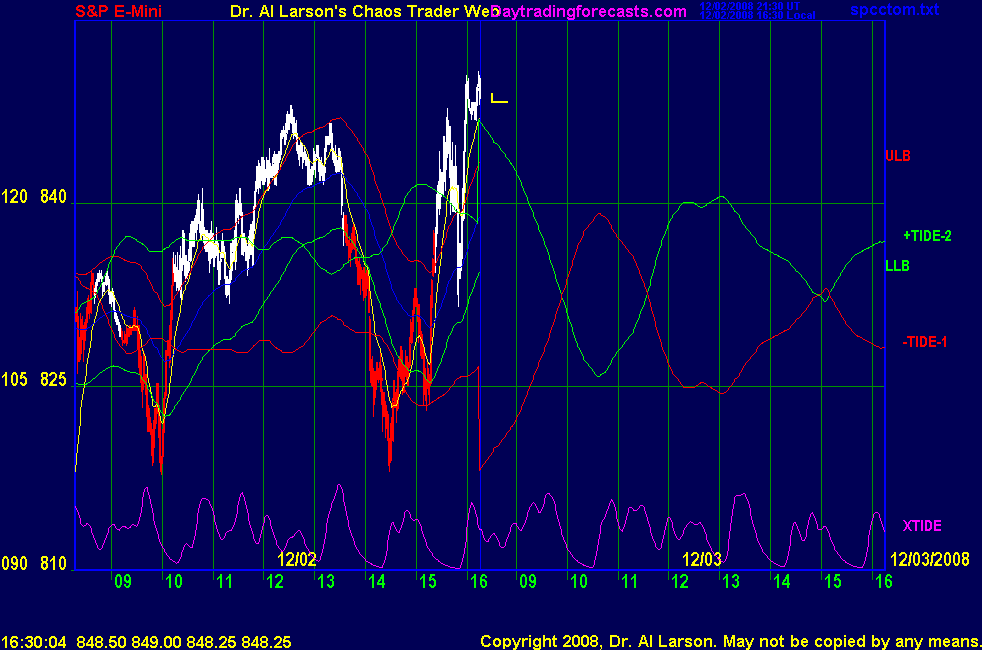This screenshot has width=982, height=650.
Task: Click the 12/03/2008 date label
Action: click(934, 559)
